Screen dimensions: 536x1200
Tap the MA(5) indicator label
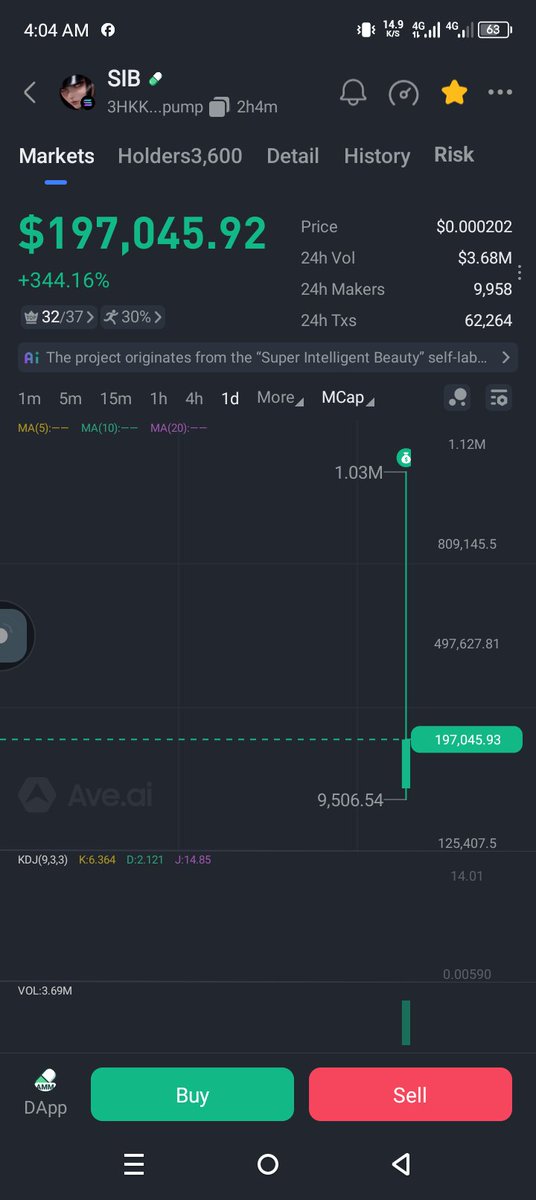point(43,428)
